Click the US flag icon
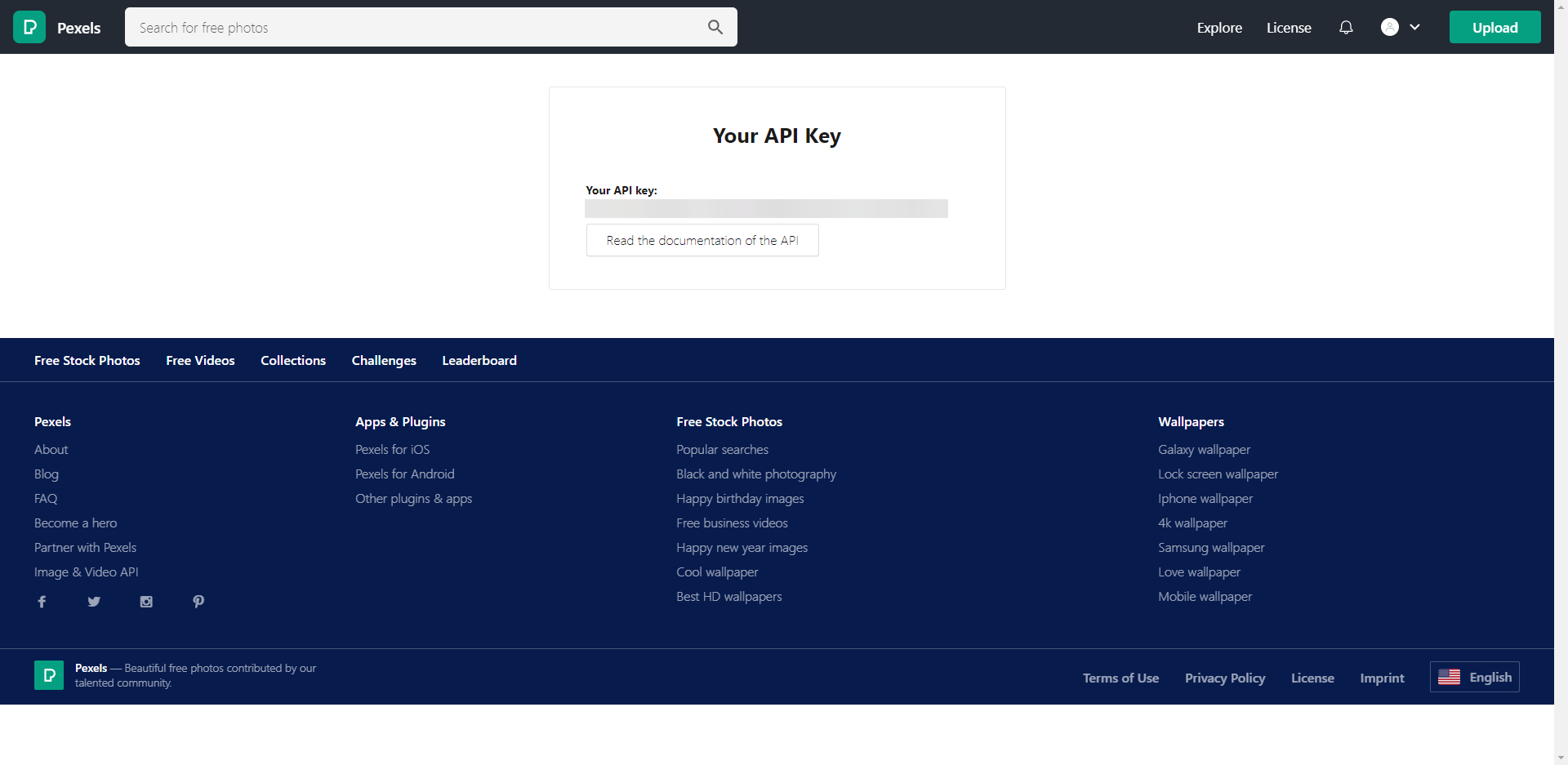 [x=1449, y=677]
